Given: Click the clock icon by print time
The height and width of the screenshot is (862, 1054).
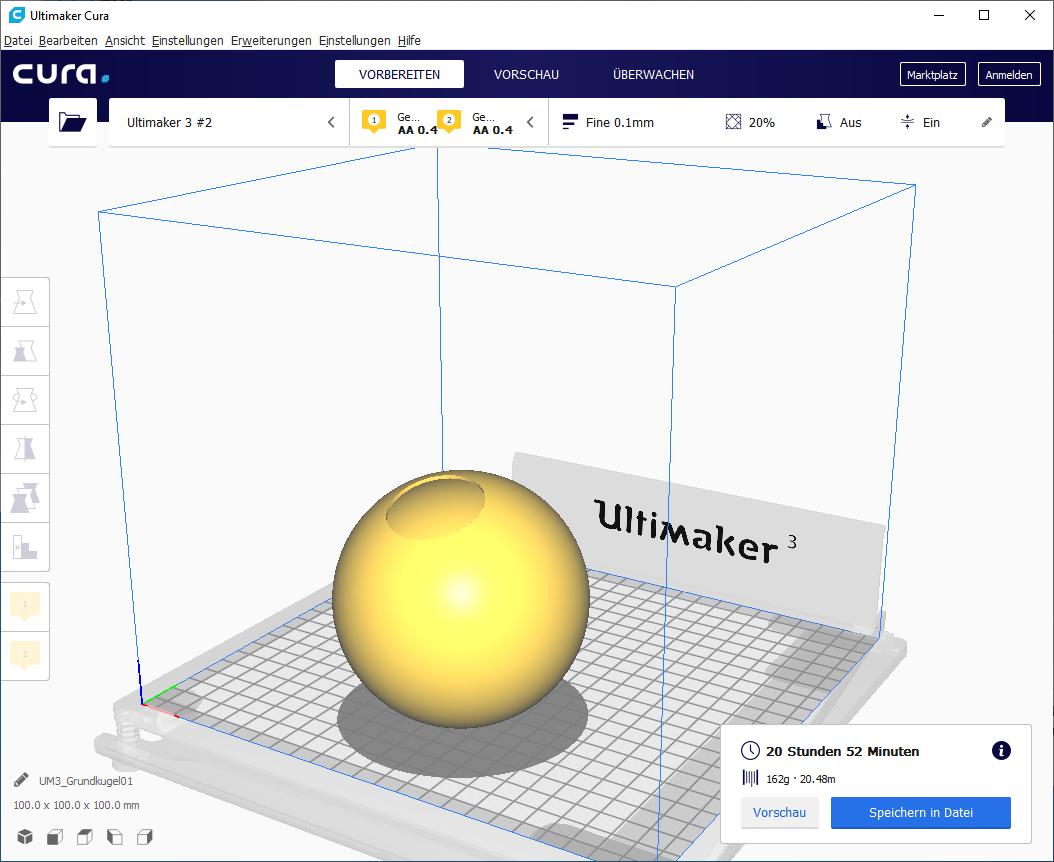Looking at the screenshot, I should click(x=750, y=750).
